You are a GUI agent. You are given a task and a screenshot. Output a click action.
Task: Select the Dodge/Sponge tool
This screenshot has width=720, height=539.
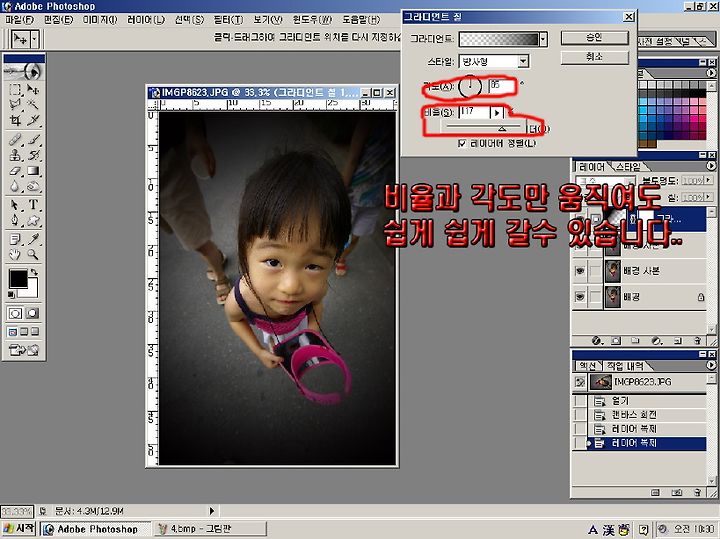(x=33, y=186)
